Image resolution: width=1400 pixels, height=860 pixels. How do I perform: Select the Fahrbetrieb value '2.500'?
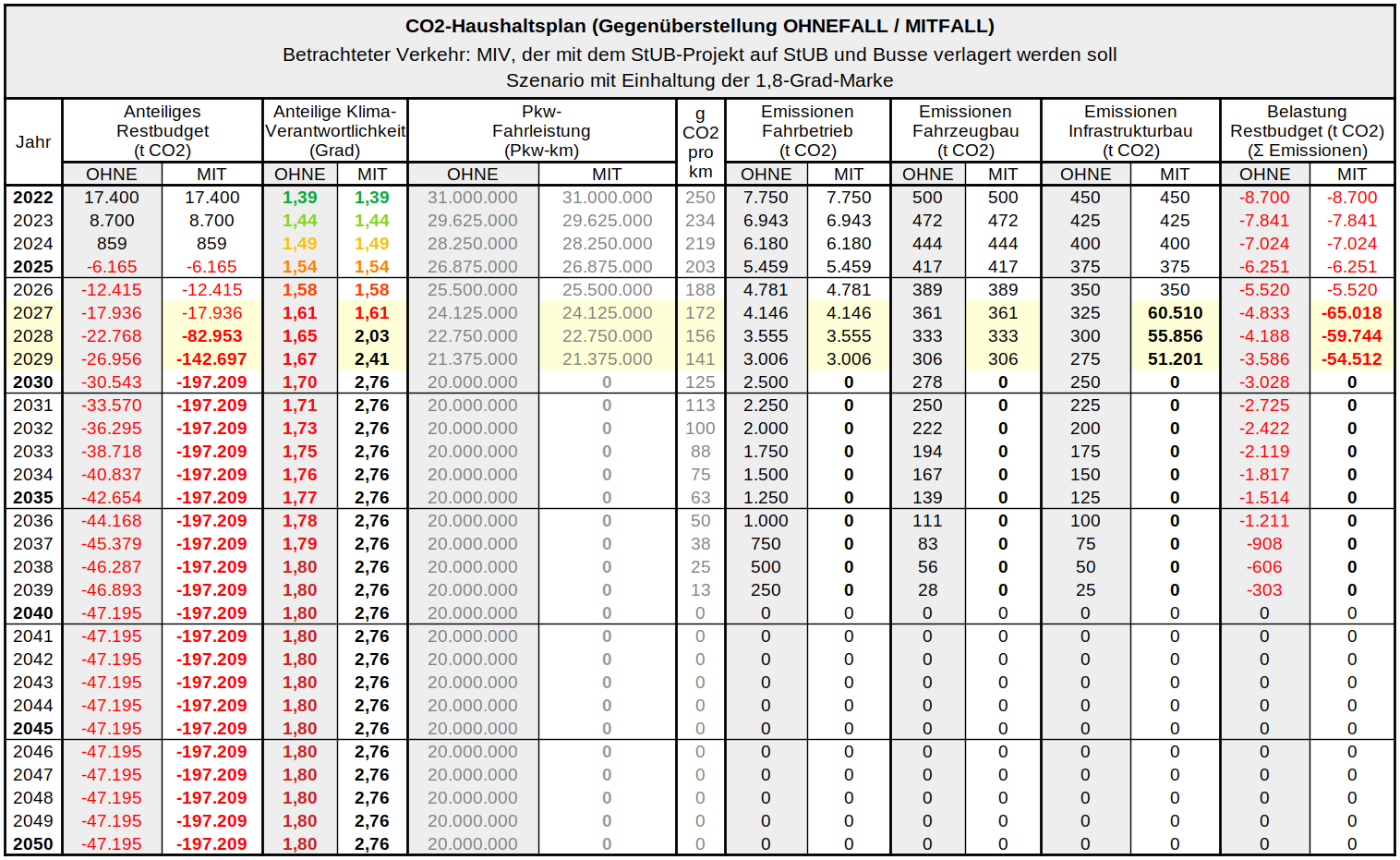766,382
